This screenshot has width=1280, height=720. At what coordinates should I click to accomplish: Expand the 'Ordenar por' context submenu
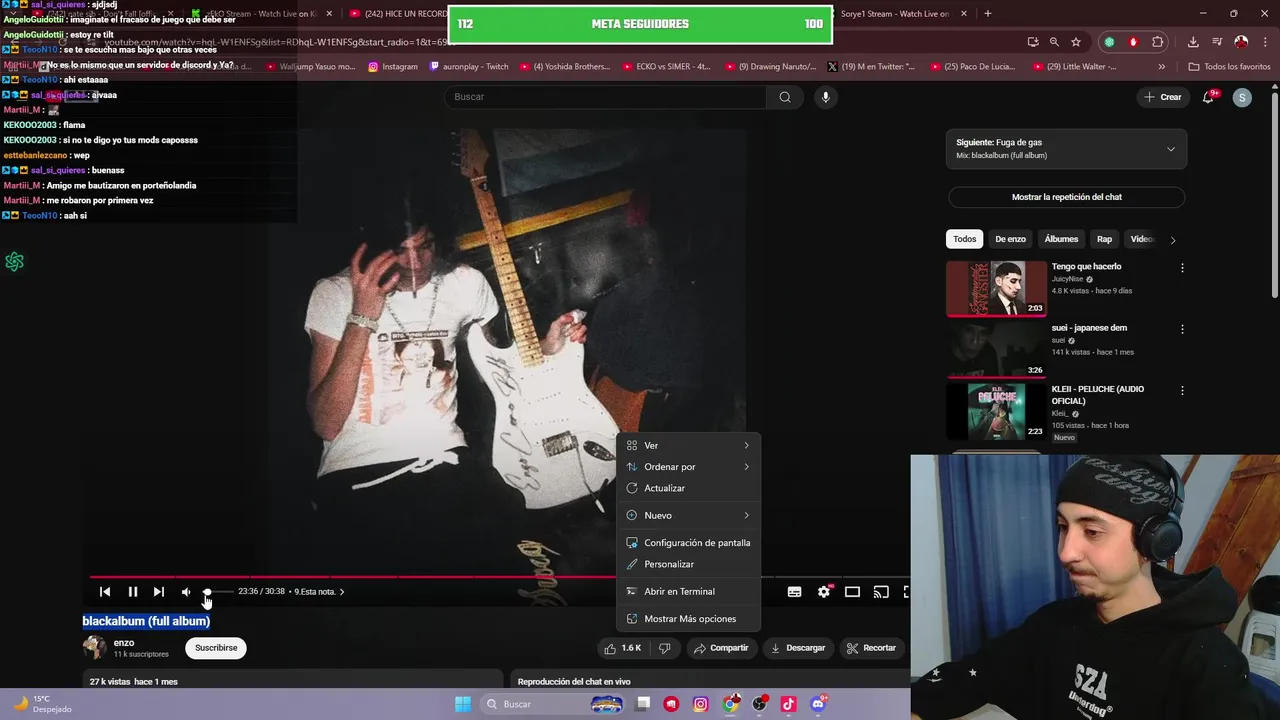click(688, 467)
